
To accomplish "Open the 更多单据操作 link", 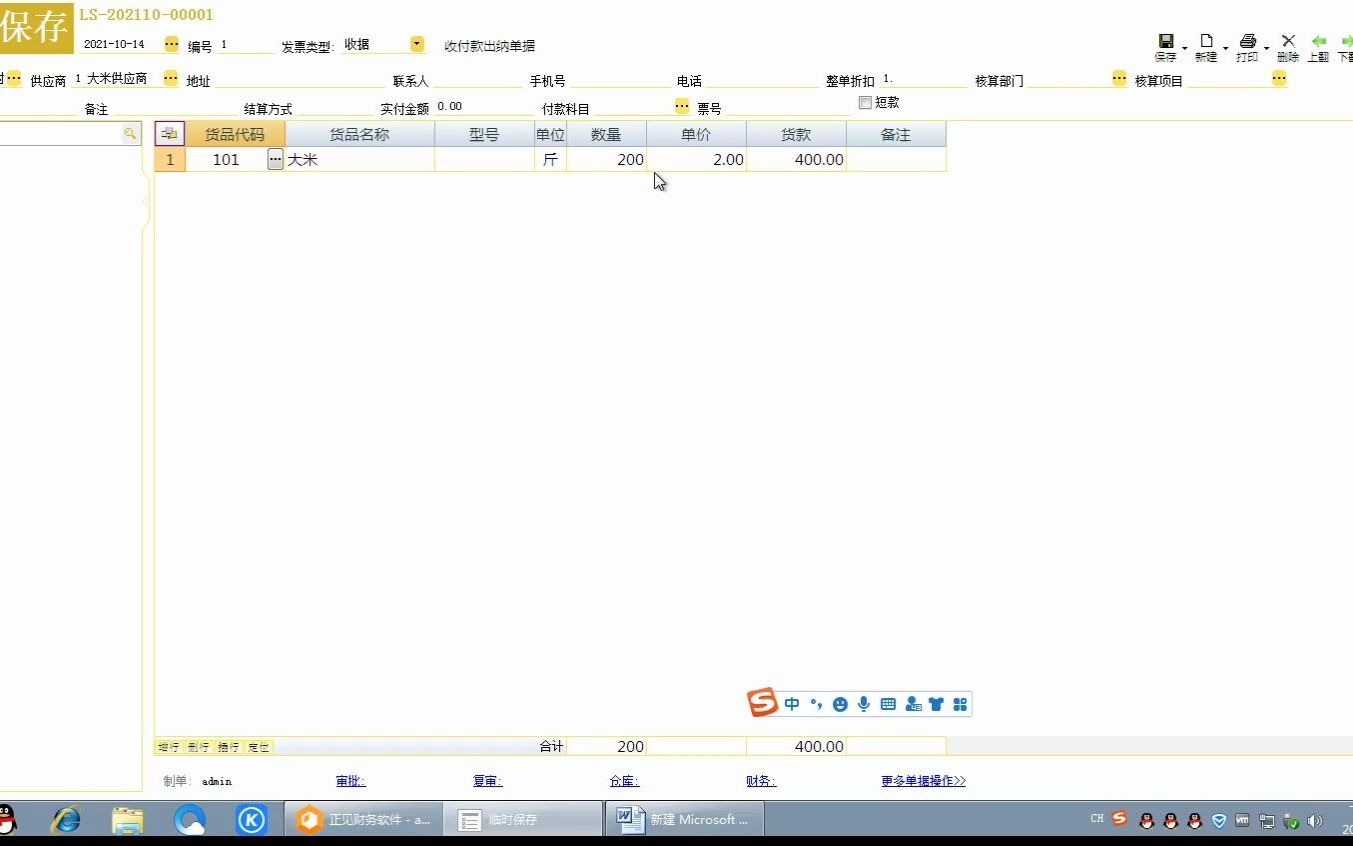I will (x=921, y=781).
